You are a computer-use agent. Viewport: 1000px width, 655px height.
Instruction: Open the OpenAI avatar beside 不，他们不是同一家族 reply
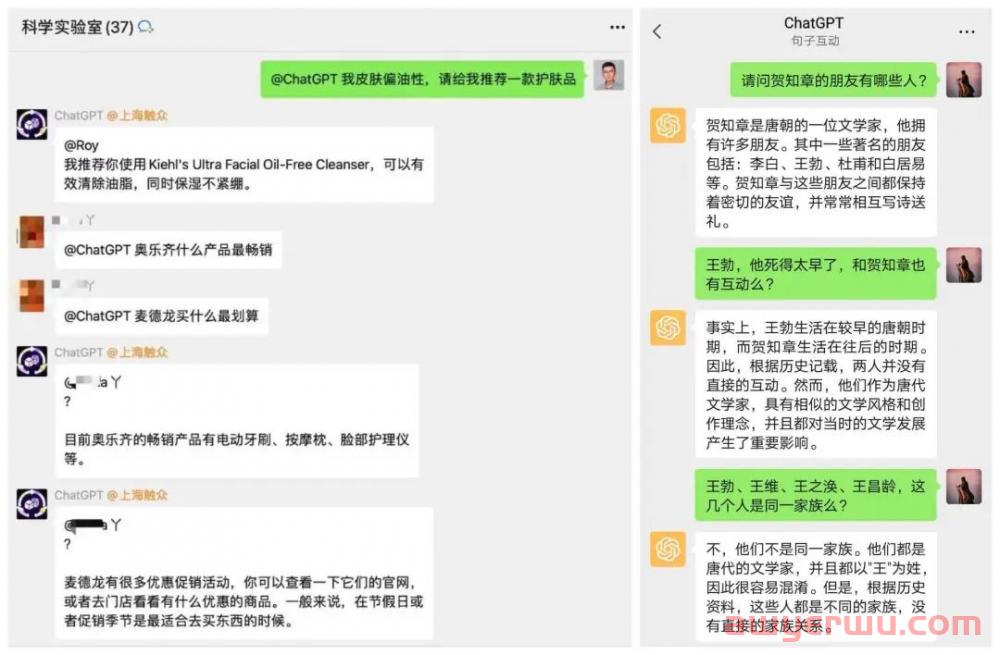coord(668,549)
